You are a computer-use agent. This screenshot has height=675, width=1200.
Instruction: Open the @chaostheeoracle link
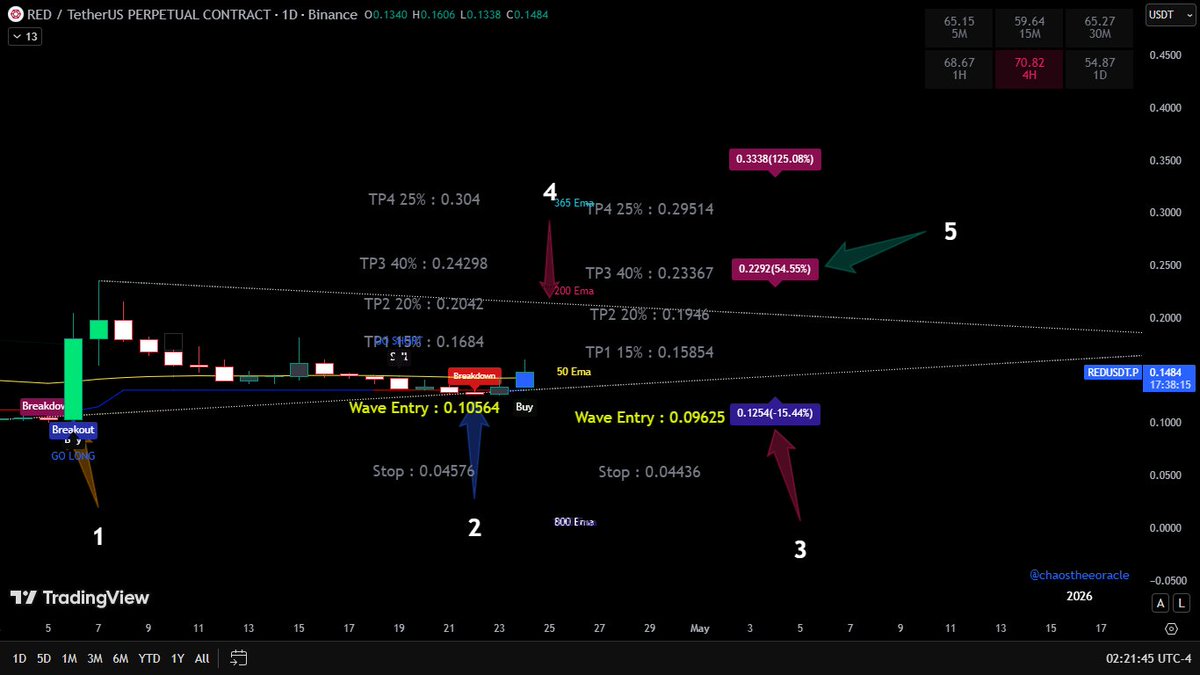[1079, 574]
